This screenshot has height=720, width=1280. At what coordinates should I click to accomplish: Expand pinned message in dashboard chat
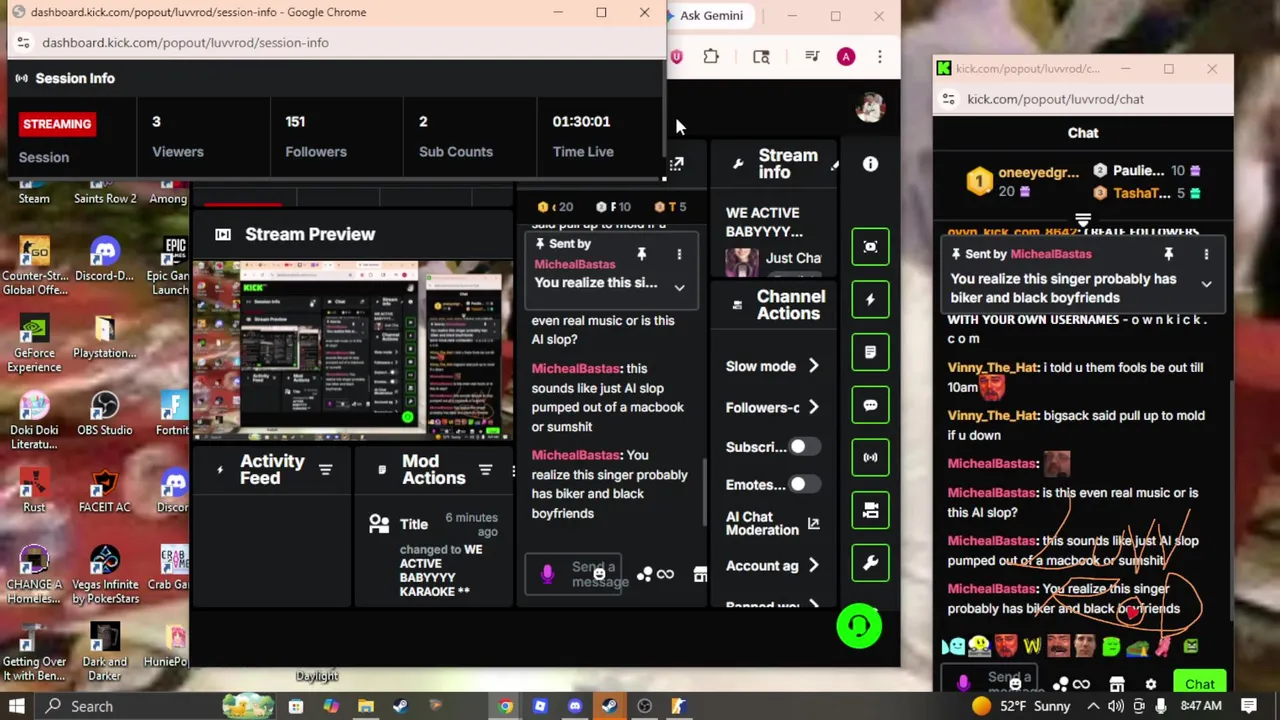point(679,288)
